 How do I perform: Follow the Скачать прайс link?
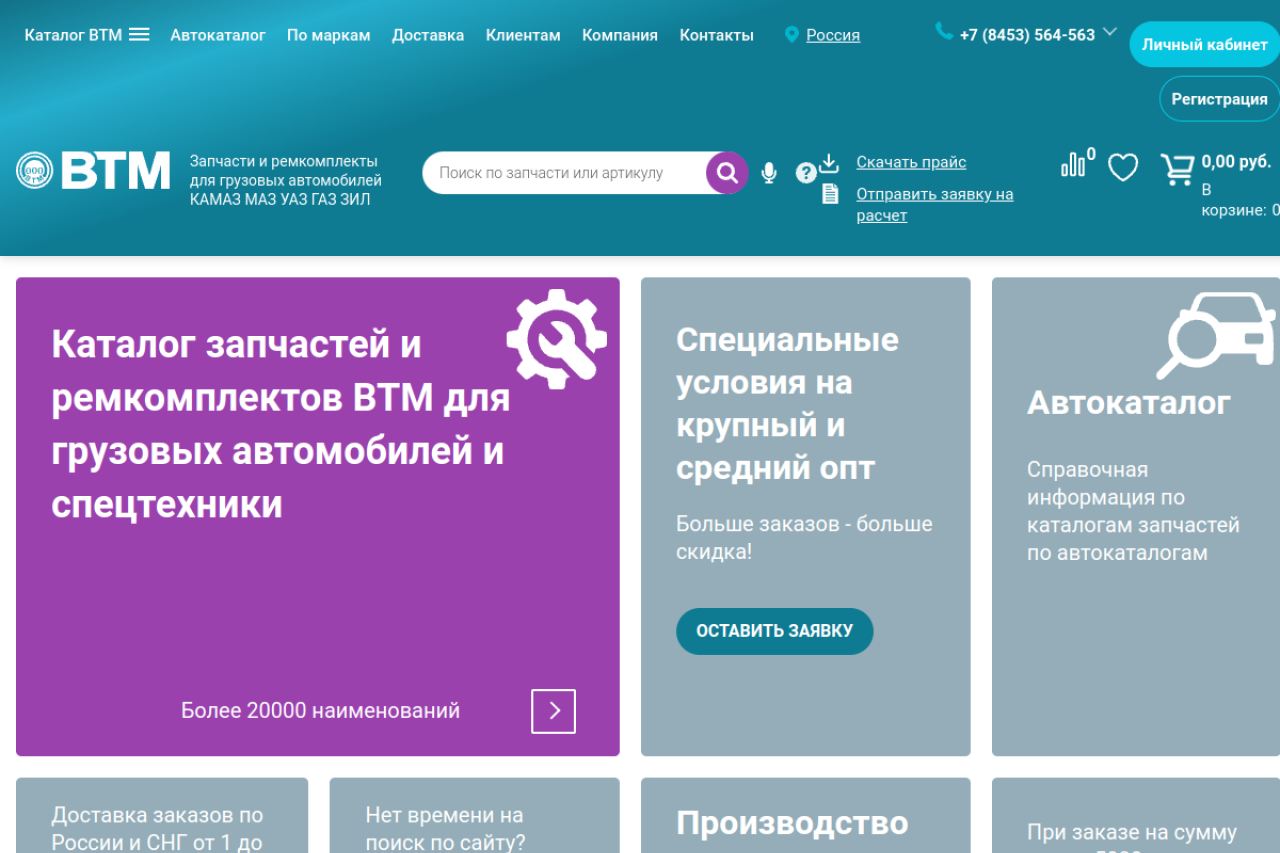point(911,162)
